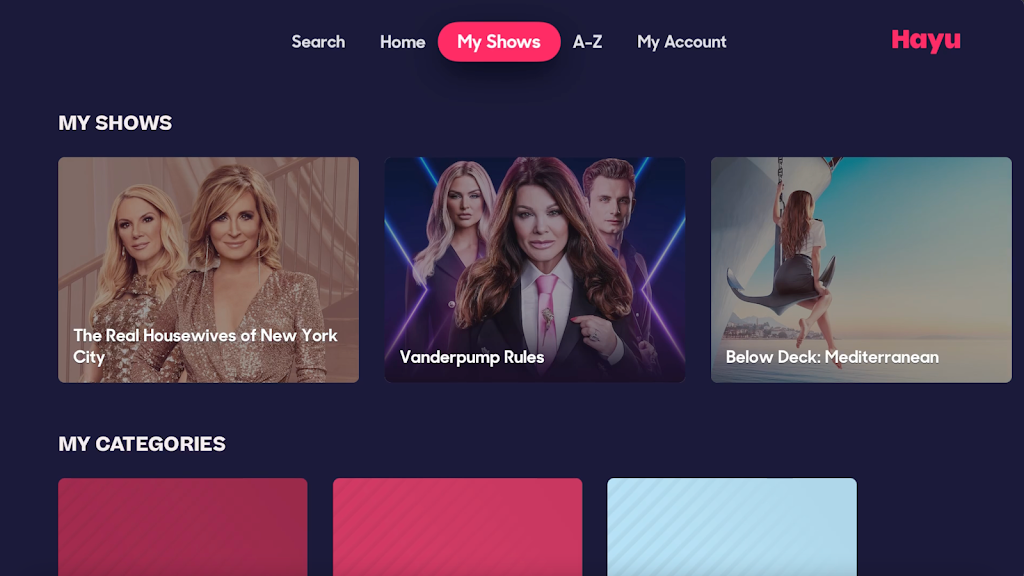Click the MY SHOWS section heading

click(115, 123)
